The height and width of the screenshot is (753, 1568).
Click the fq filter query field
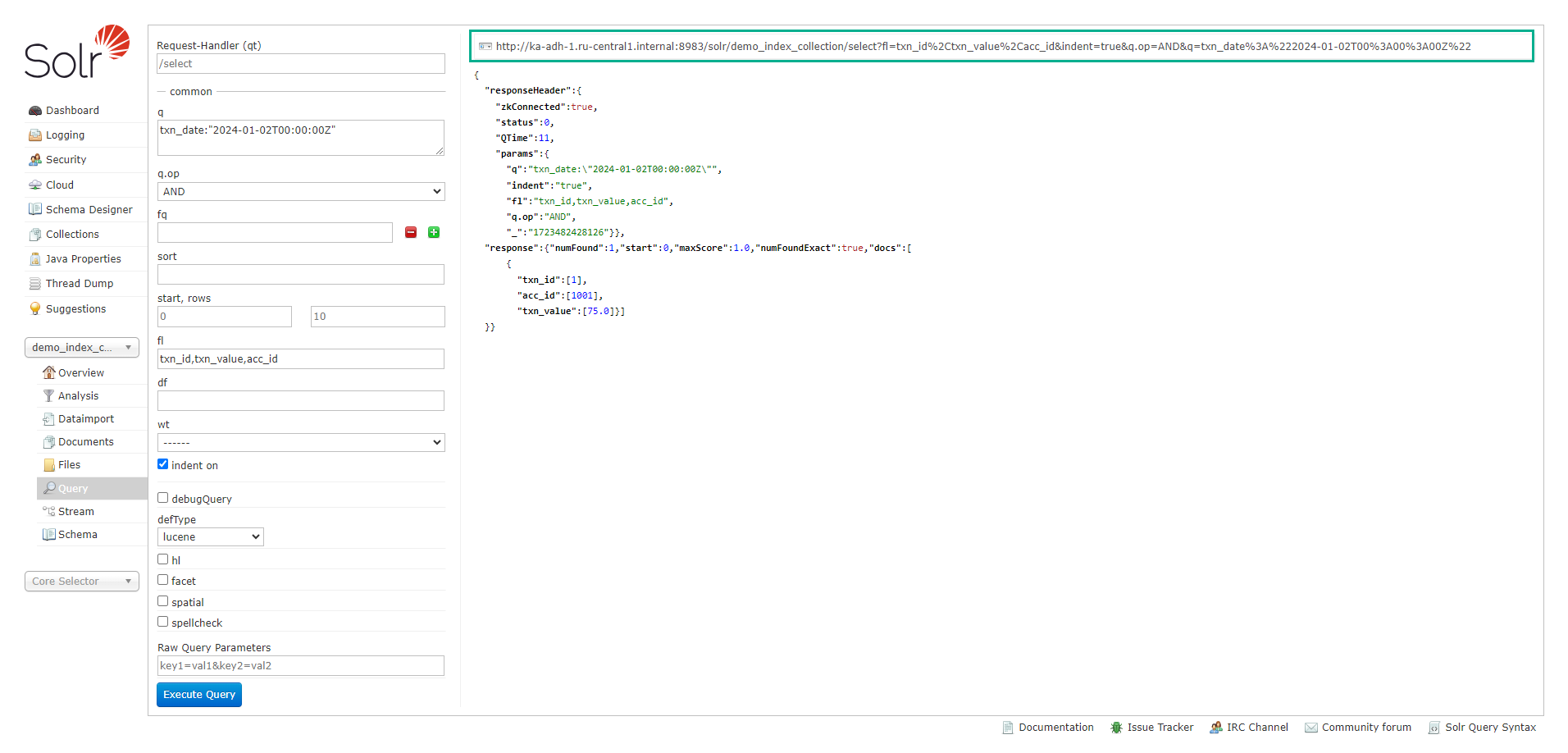[x=275, y=233]
